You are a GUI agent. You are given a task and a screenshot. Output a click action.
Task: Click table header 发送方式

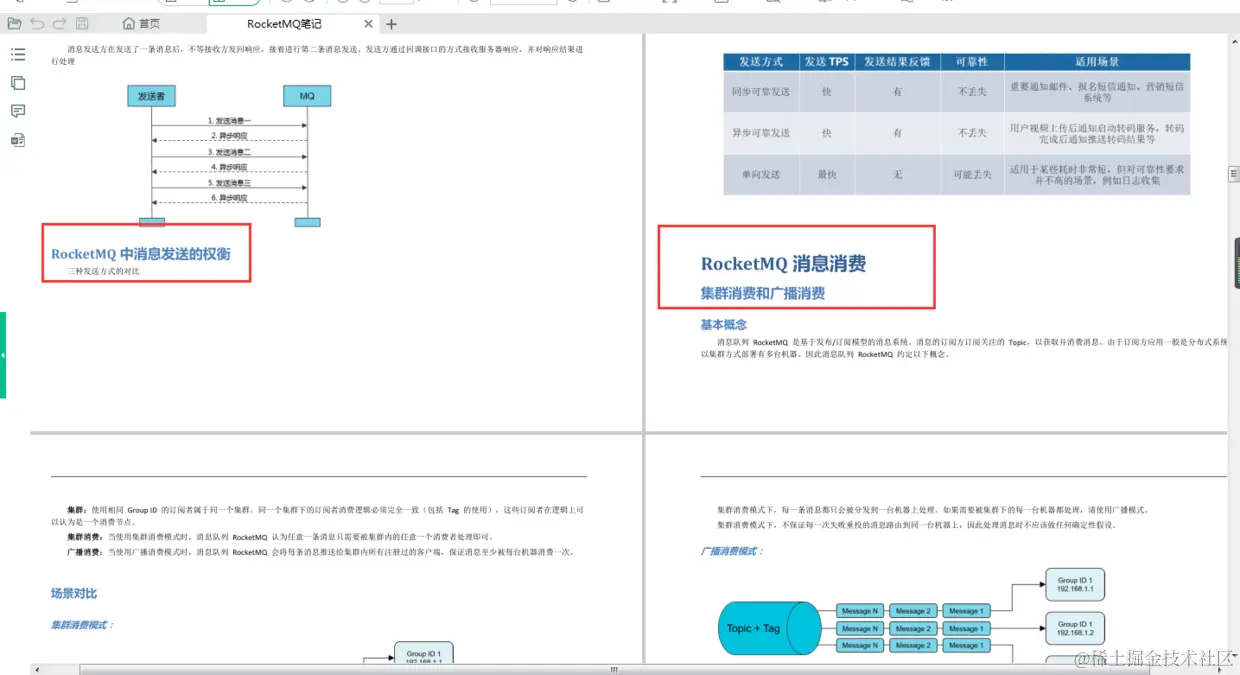coord(760,62)
